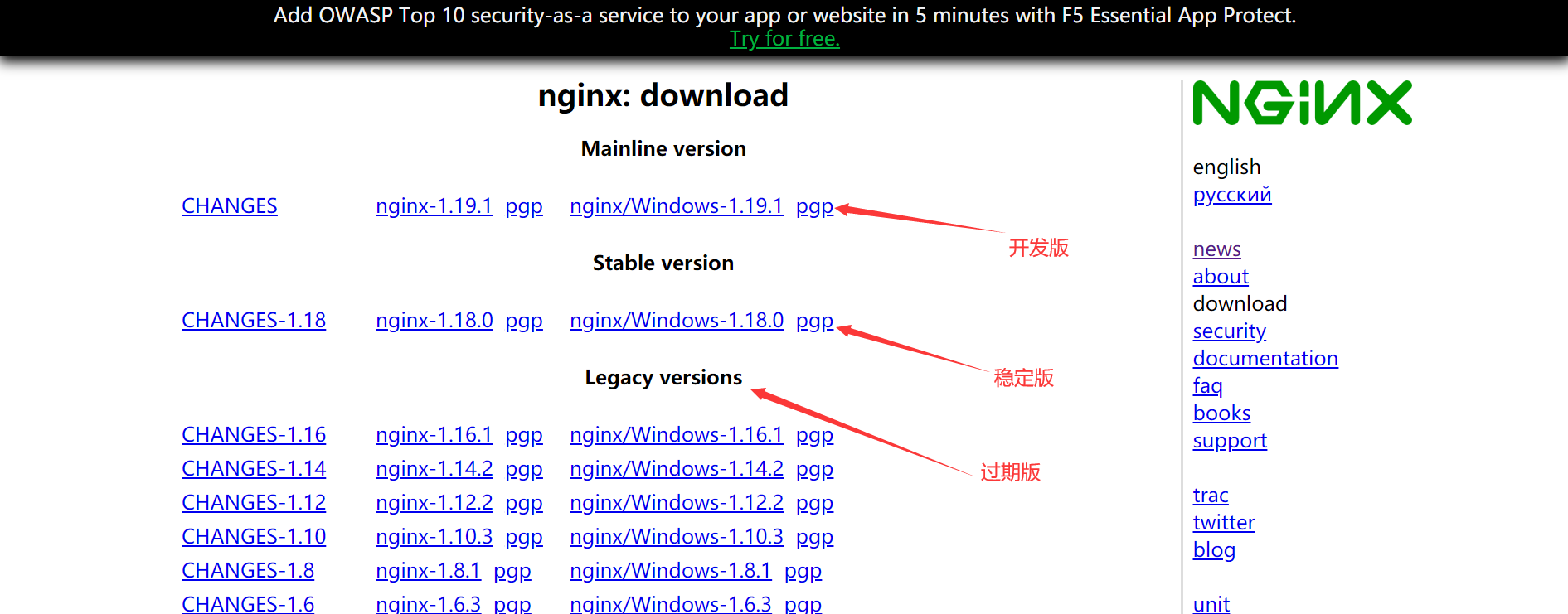
Task: Download nginx/Windows-1.19.1
Action: click(x=677, y=205)
